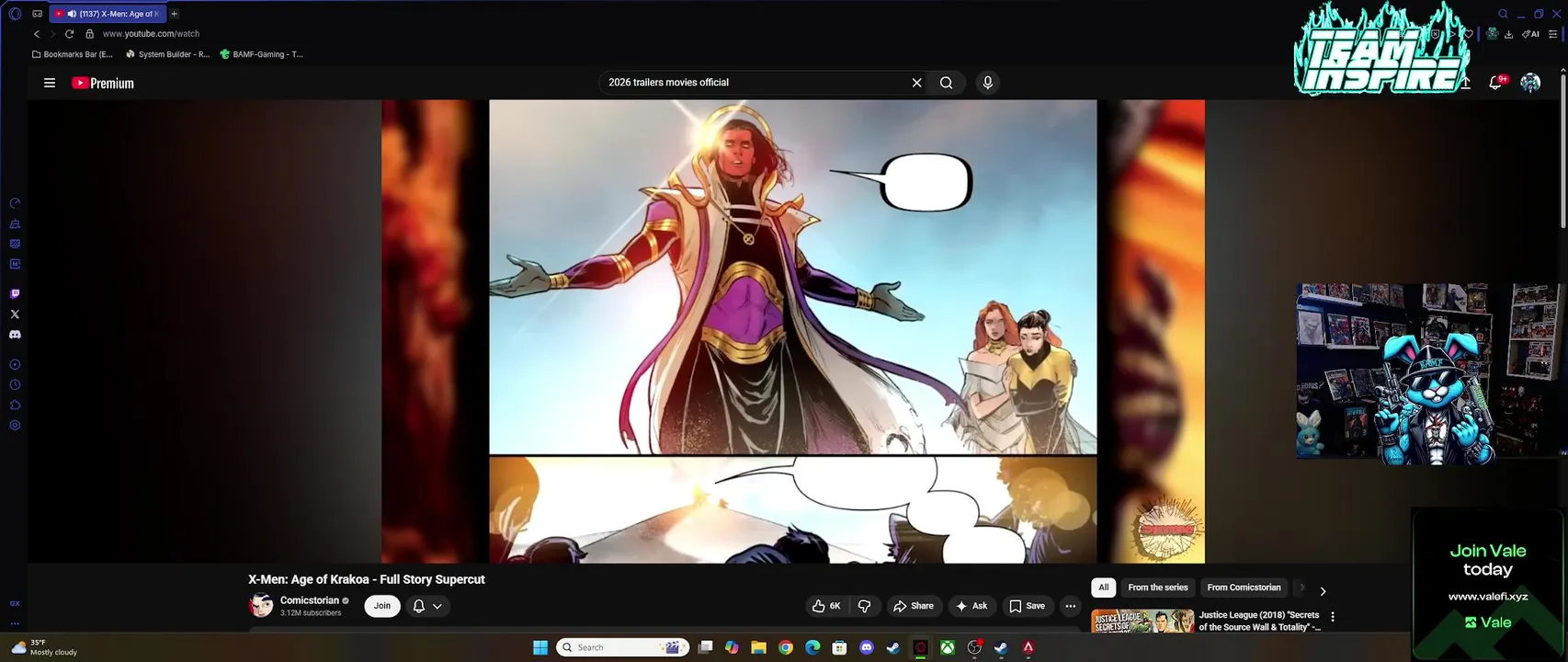Viewport: 1568px width, 662px height.
Task: Open YouTube notifications bell
Action: (x=1495, y=83)
